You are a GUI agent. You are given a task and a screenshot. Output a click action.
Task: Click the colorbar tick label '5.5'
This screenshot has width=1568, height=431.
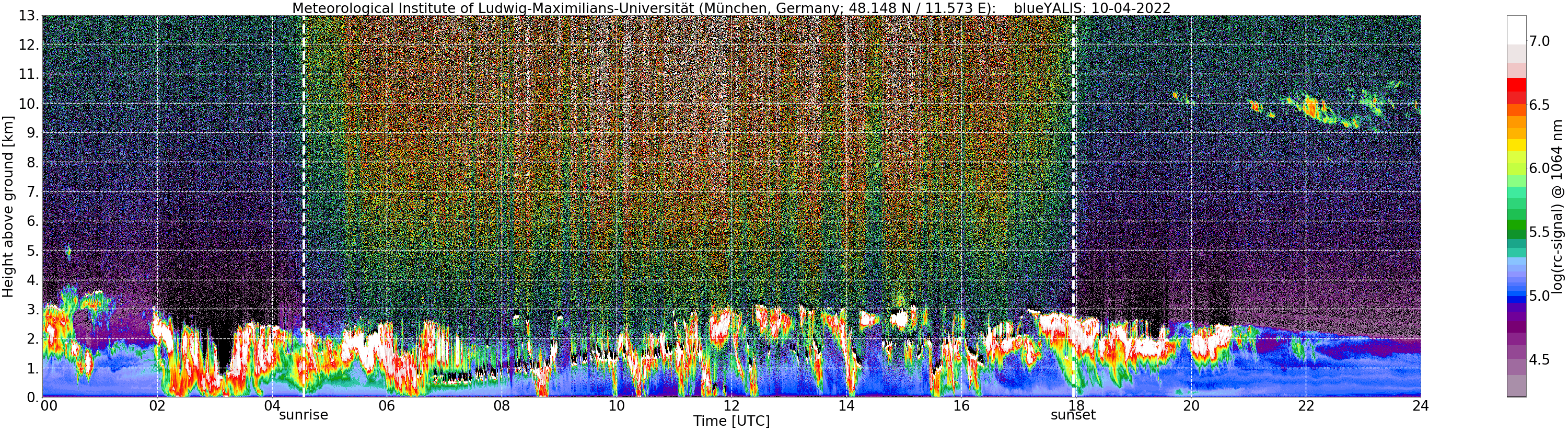(x=1539, y=232)
